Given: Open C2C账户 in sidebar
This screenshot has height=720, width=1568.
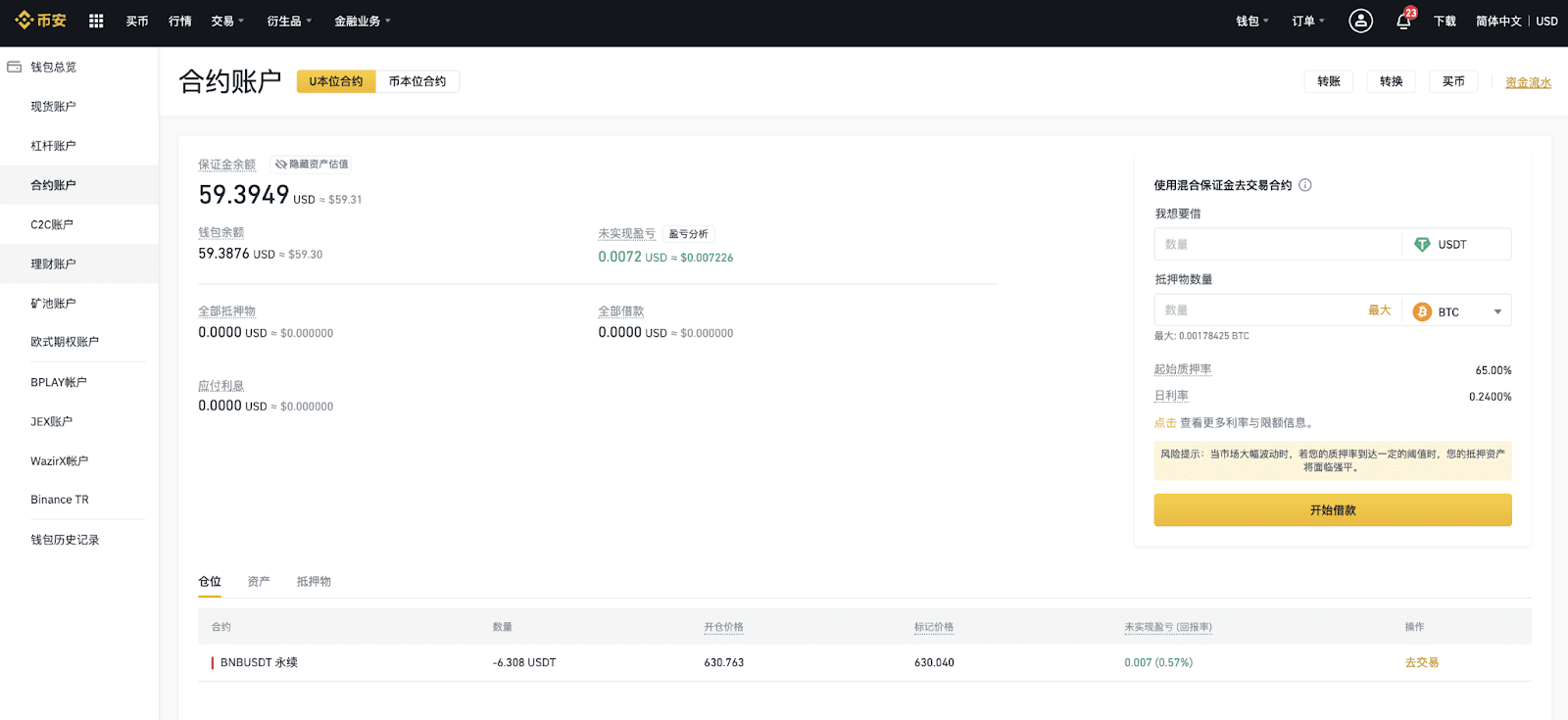Looking at the screenshot, I should [52, 224].
